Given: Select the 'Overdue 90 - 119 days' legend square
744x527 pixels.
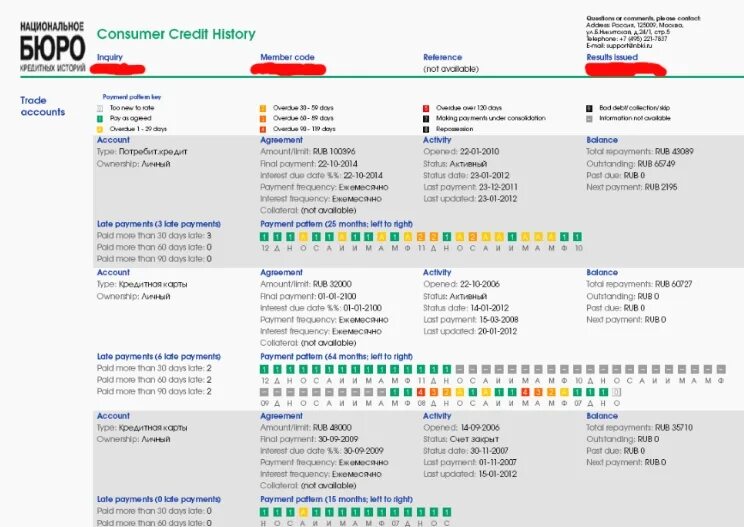Looking at the screenshot, I should point(263,129).
